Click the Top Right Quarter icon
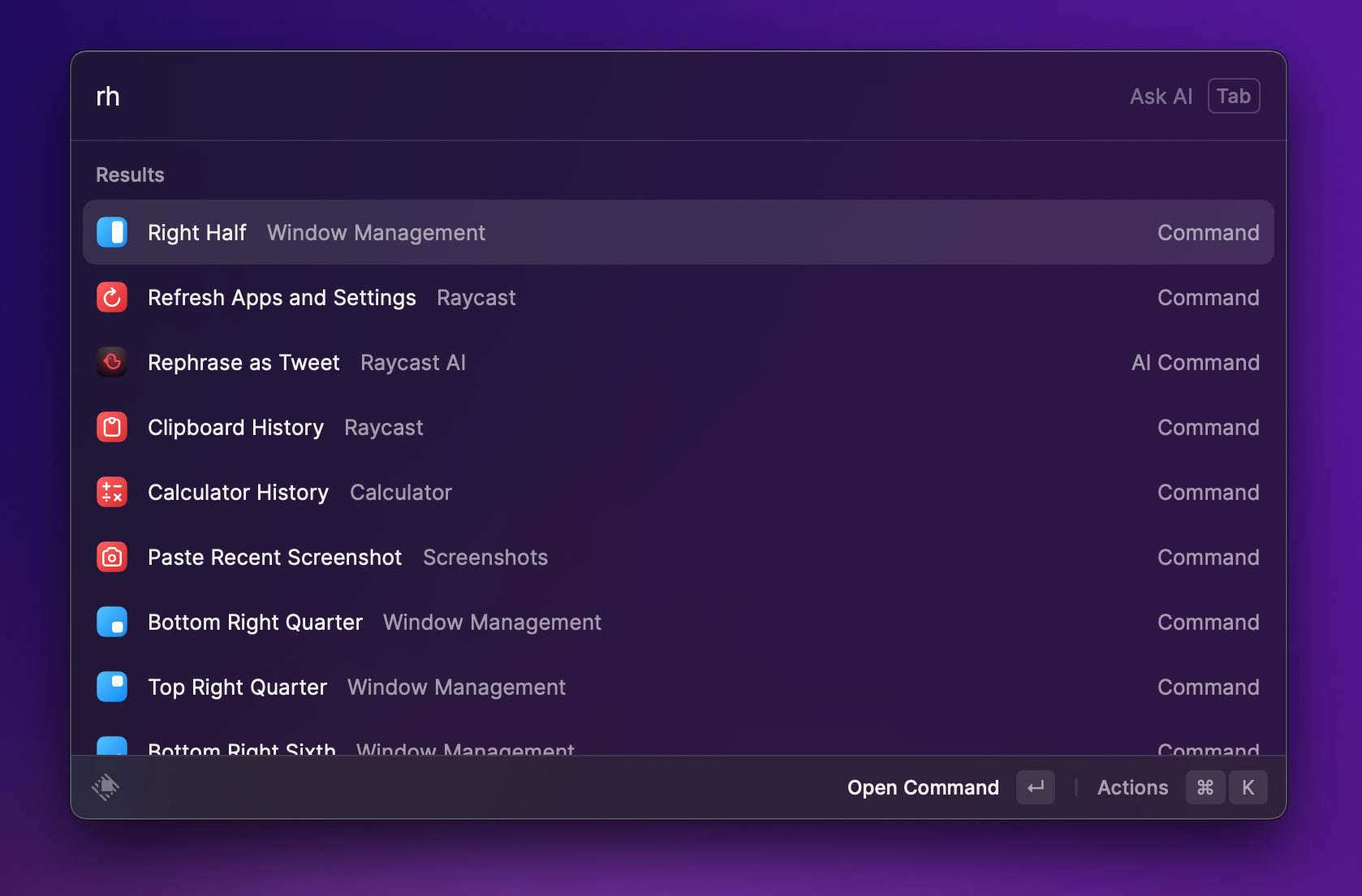Viewport: 1362px width, 896px height. pos(112,687)
